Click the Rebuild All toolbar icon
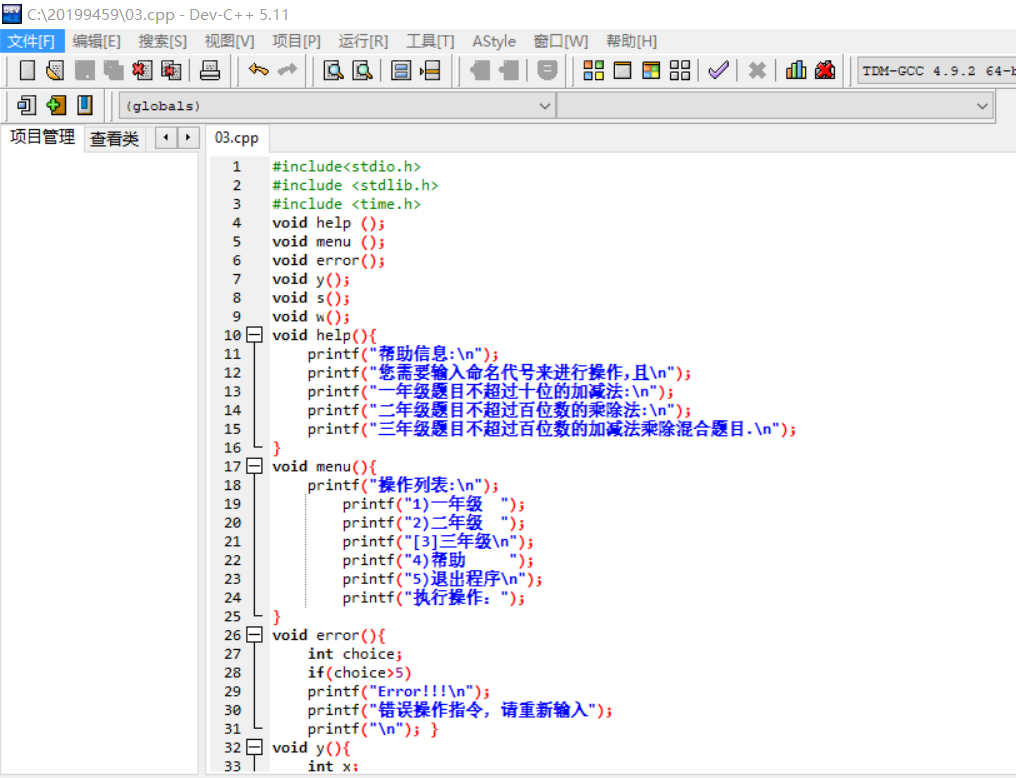1016x778 pixels. tap(680, 70)
